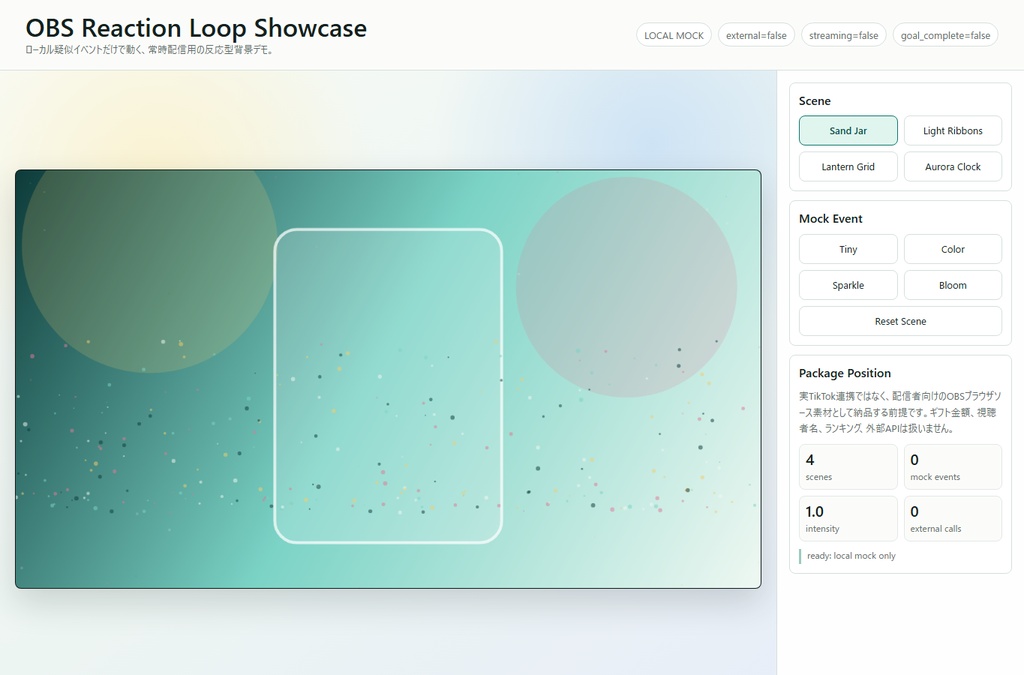Click the scenes count stat card
Image resolution: width=1024 pixels, height=675 pixels.
[x=848, y=467]
